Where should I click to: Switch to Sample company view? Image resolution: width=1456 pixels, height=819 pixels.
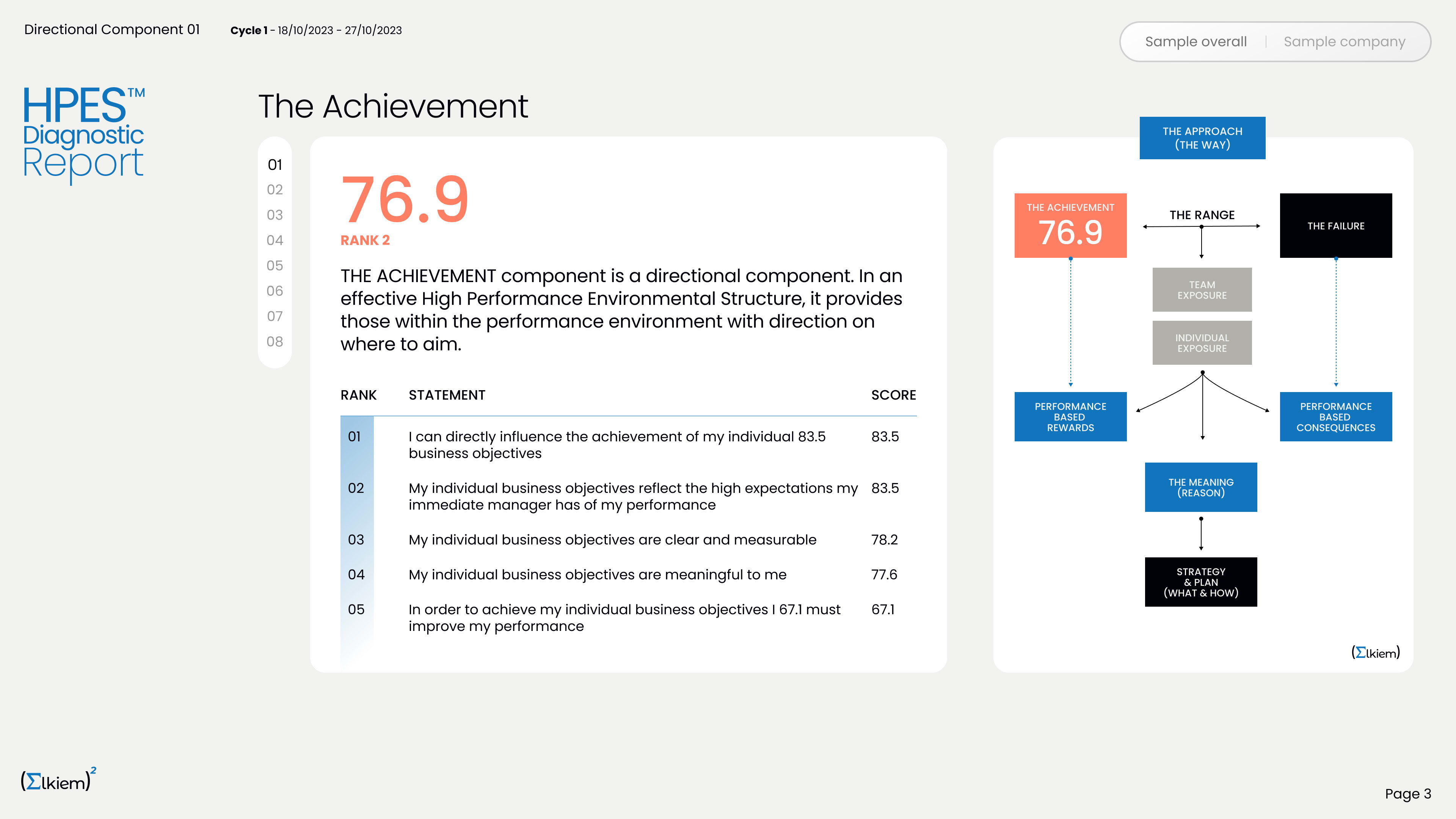click(1344, 42)
